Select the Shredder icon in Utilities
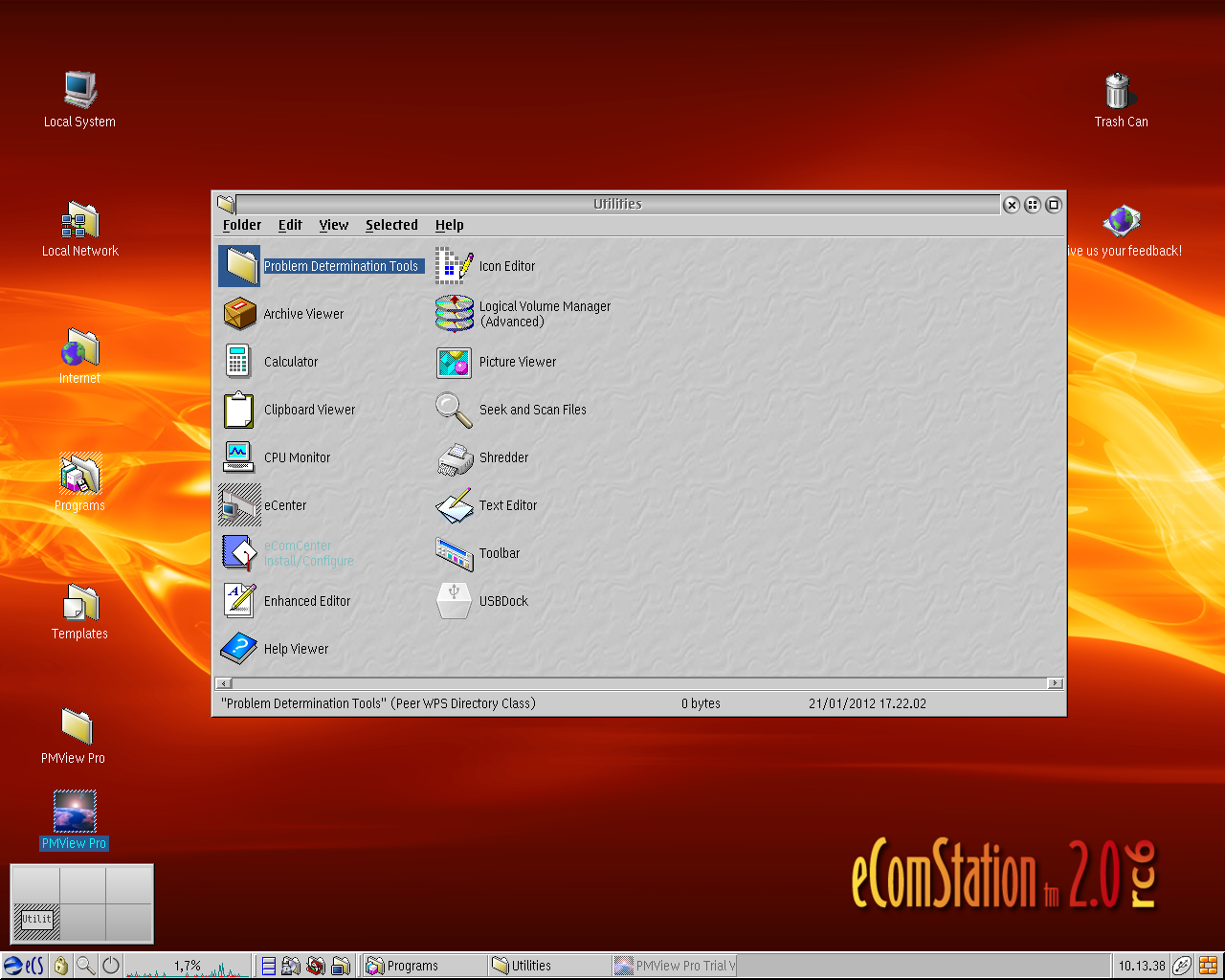Screen dimensions: 1225x980 coord(455,457)
